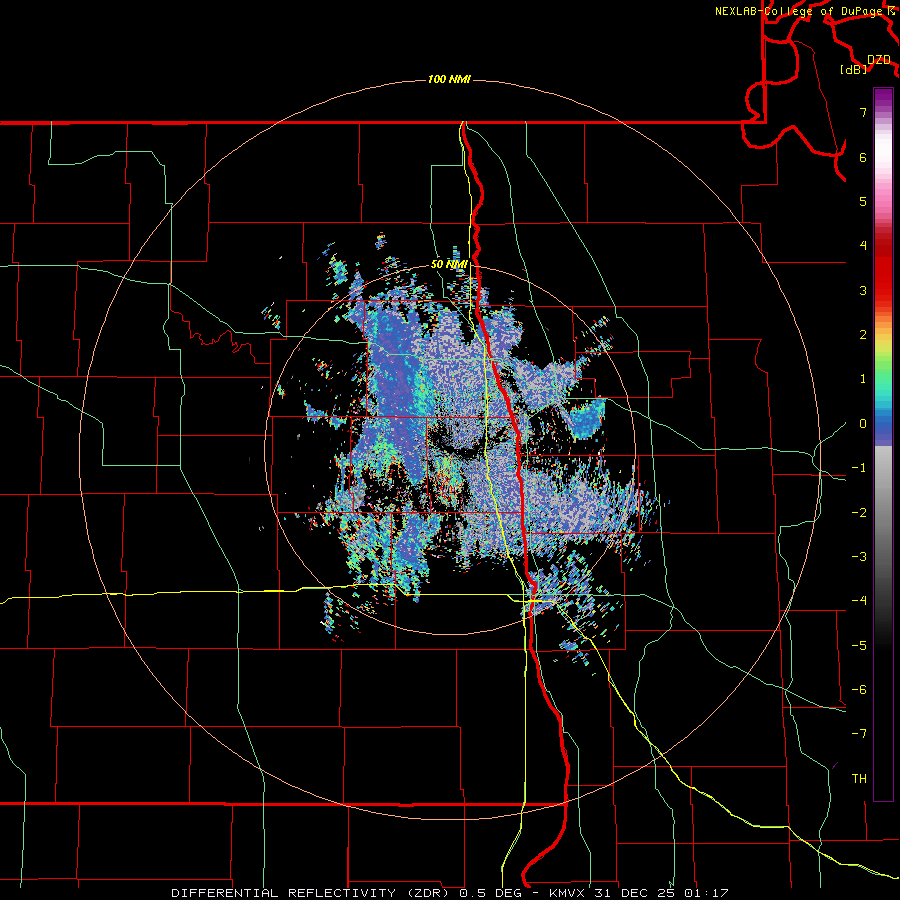Viewport: 900px width, 900px height.
Task: Select the 0 value on the scale
Action: pos(863,424)
